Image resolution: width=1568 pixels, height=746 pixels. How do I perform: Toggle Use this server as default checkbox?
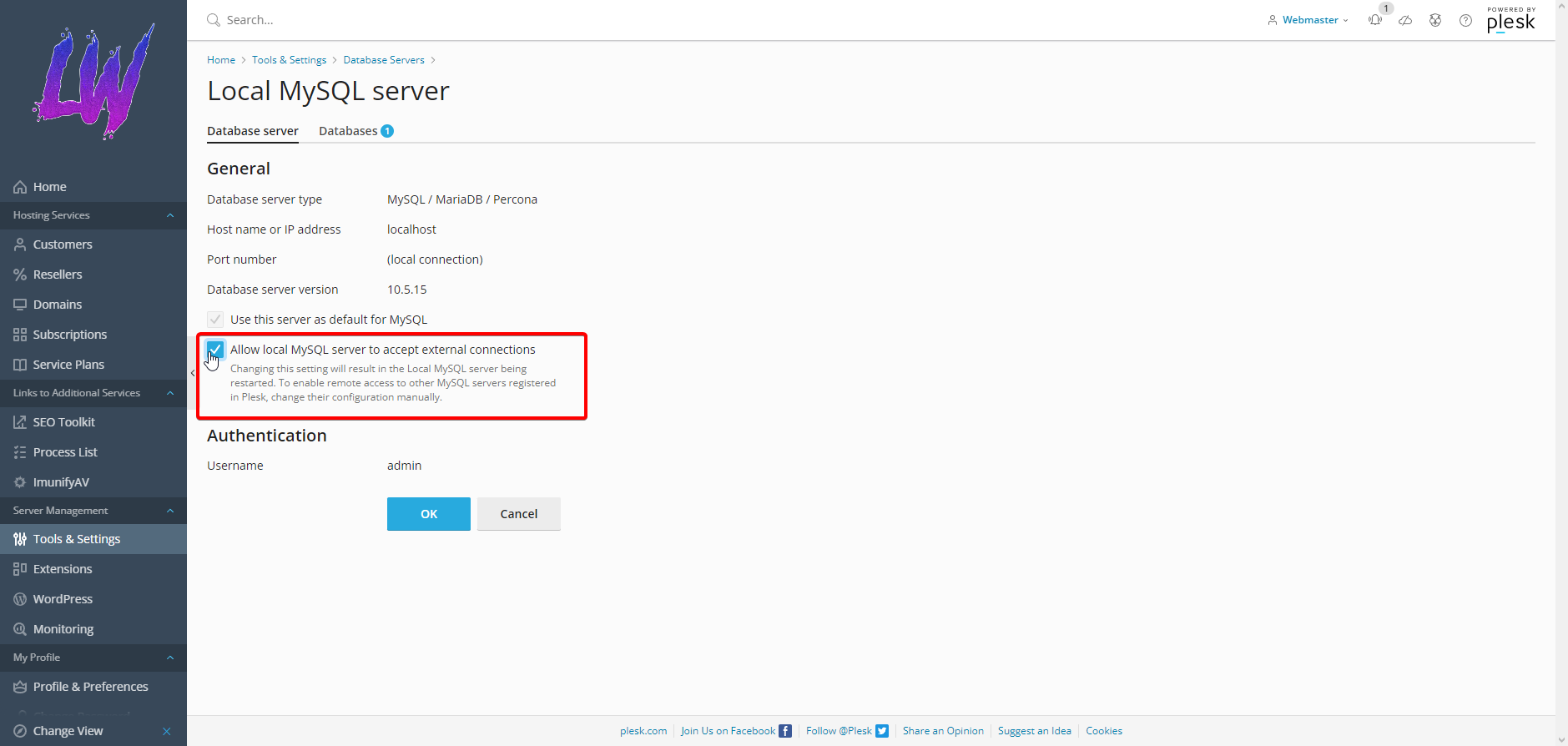pos(215,320)
